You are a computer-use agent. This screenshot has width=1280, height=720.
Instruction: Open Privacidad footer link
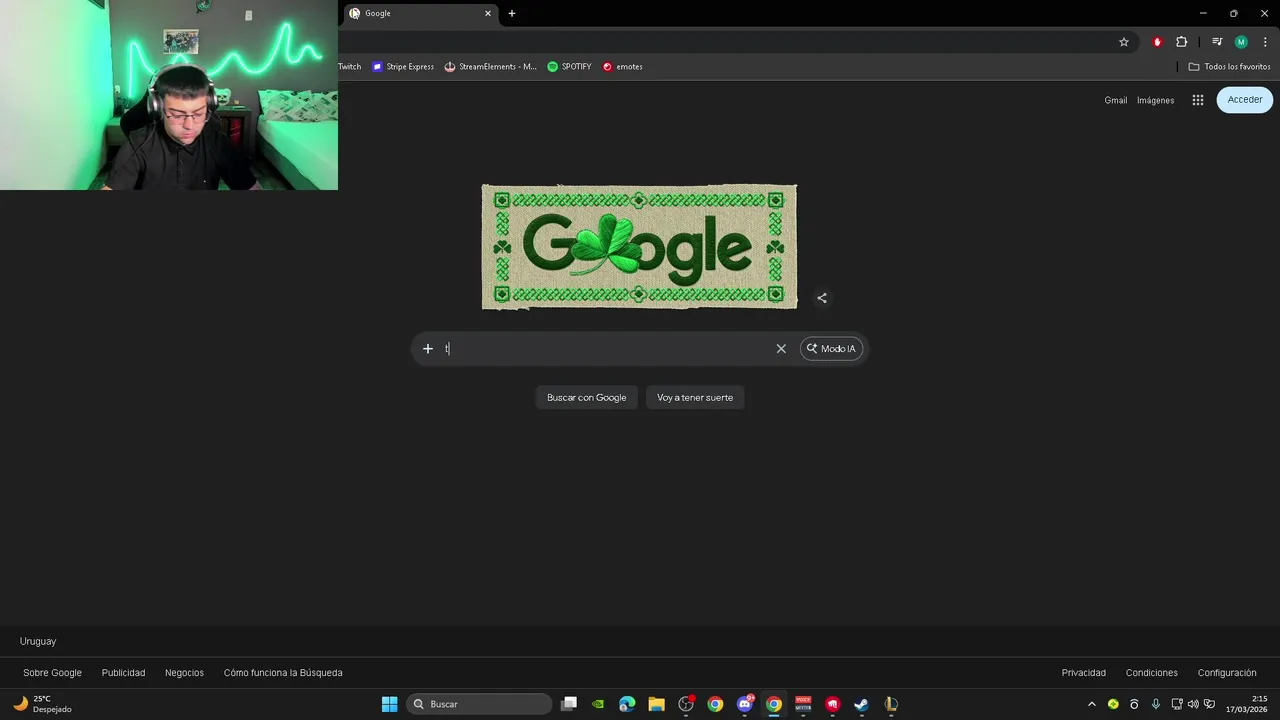click(1084, 673)
